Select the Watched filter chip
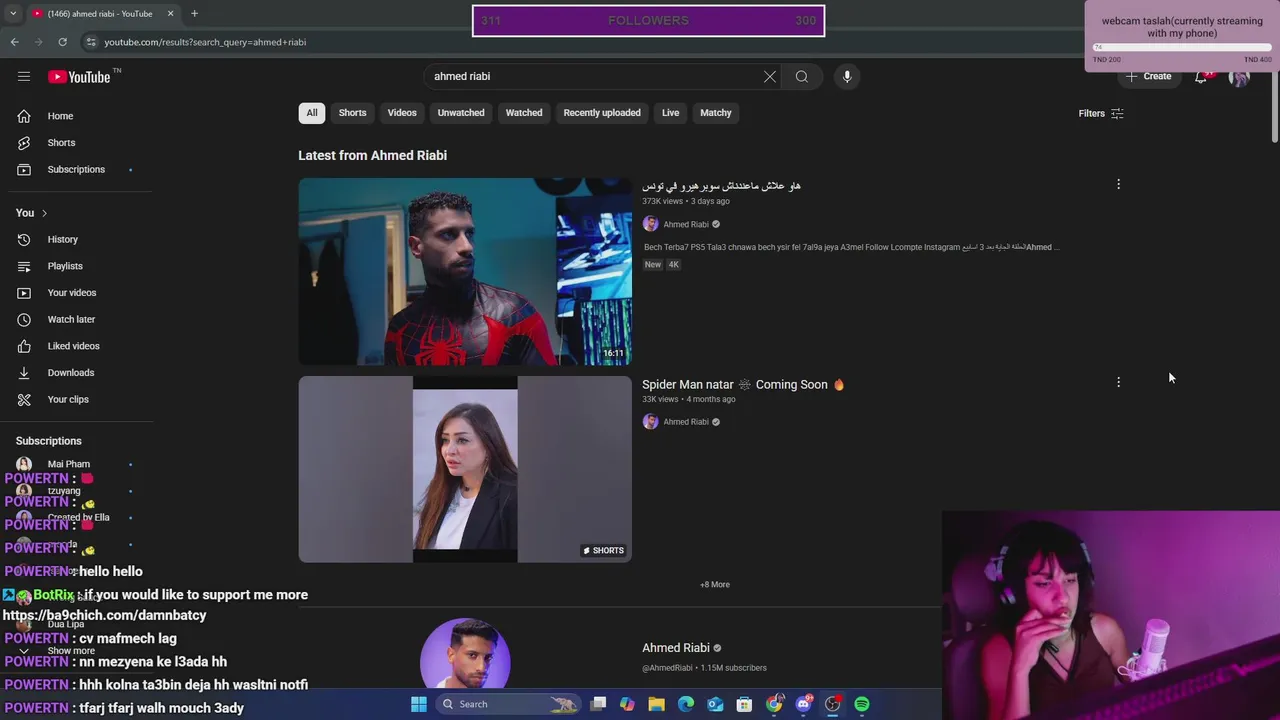 (x=524, y=113)
